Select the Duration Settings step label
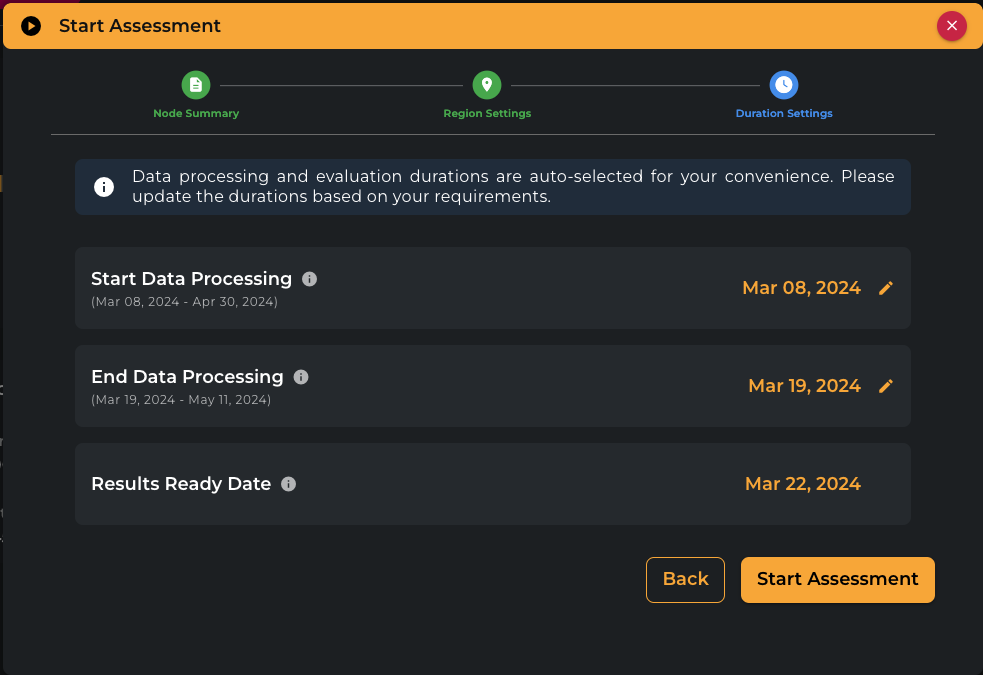This screenshot has width=983, height=675. click(784, 113)
